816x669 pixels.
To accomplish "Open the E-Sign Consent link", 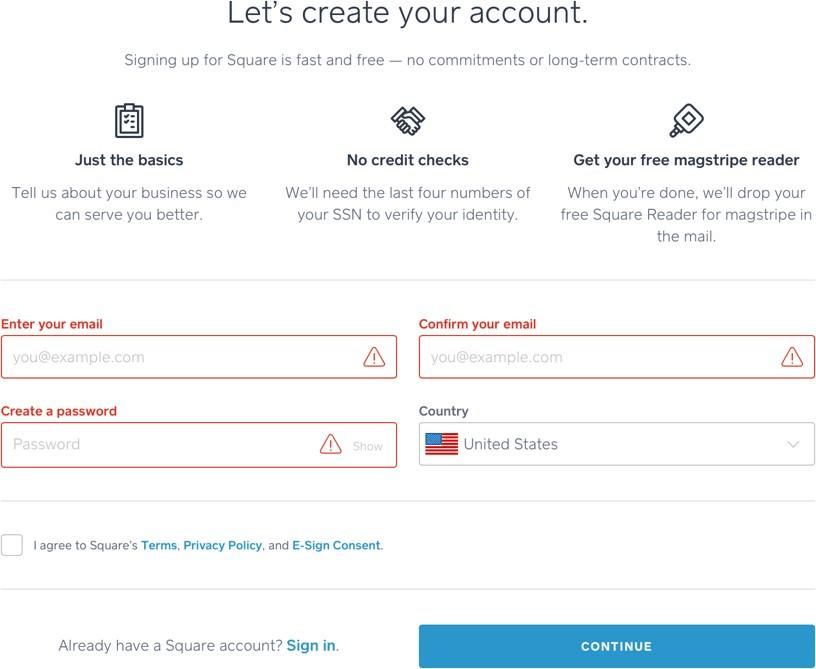I will tap(336, 545).
